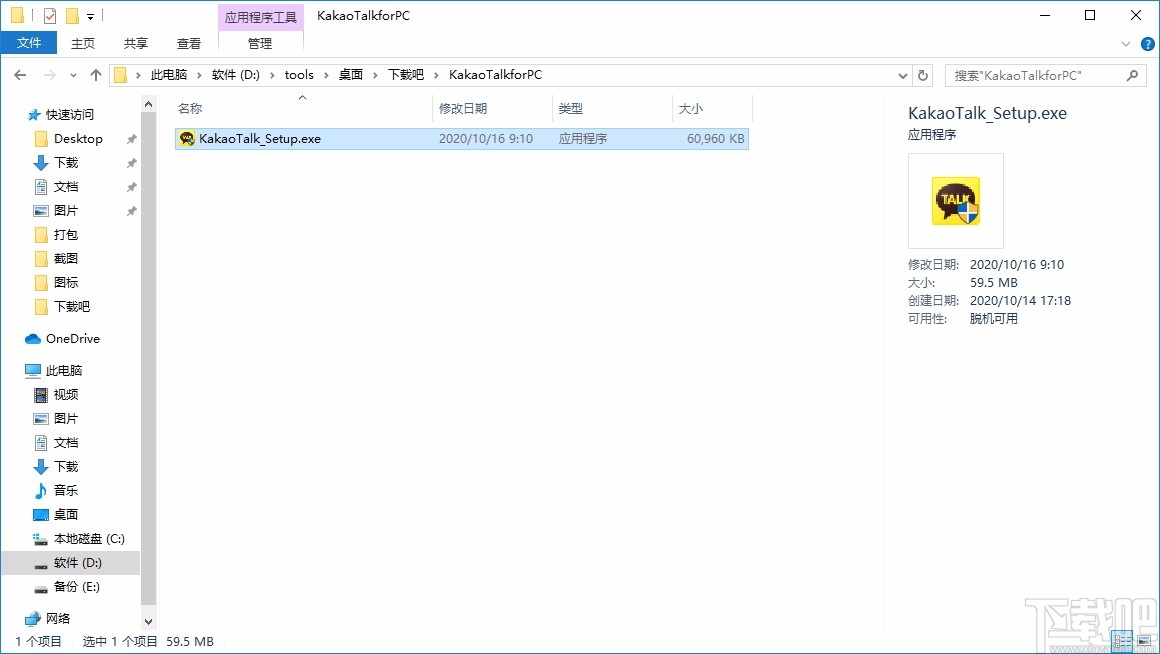Click the 此电脑 monitor icon in navigation pane
1160x654 pixels.
pyautogui.click(x=33, y=371)
